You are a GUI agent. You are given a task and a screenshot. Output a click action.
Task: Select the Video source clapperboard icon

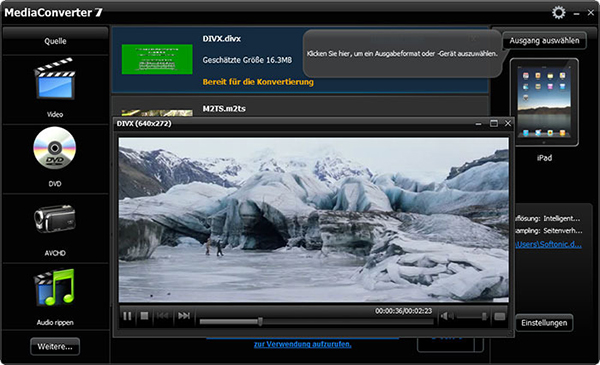(55, 79)
